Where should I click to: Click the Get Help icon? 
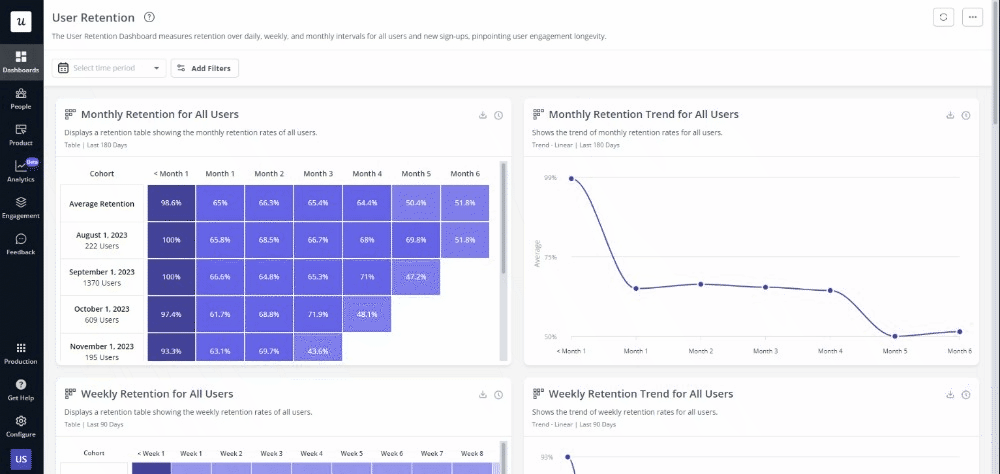(x=20, y=389)
